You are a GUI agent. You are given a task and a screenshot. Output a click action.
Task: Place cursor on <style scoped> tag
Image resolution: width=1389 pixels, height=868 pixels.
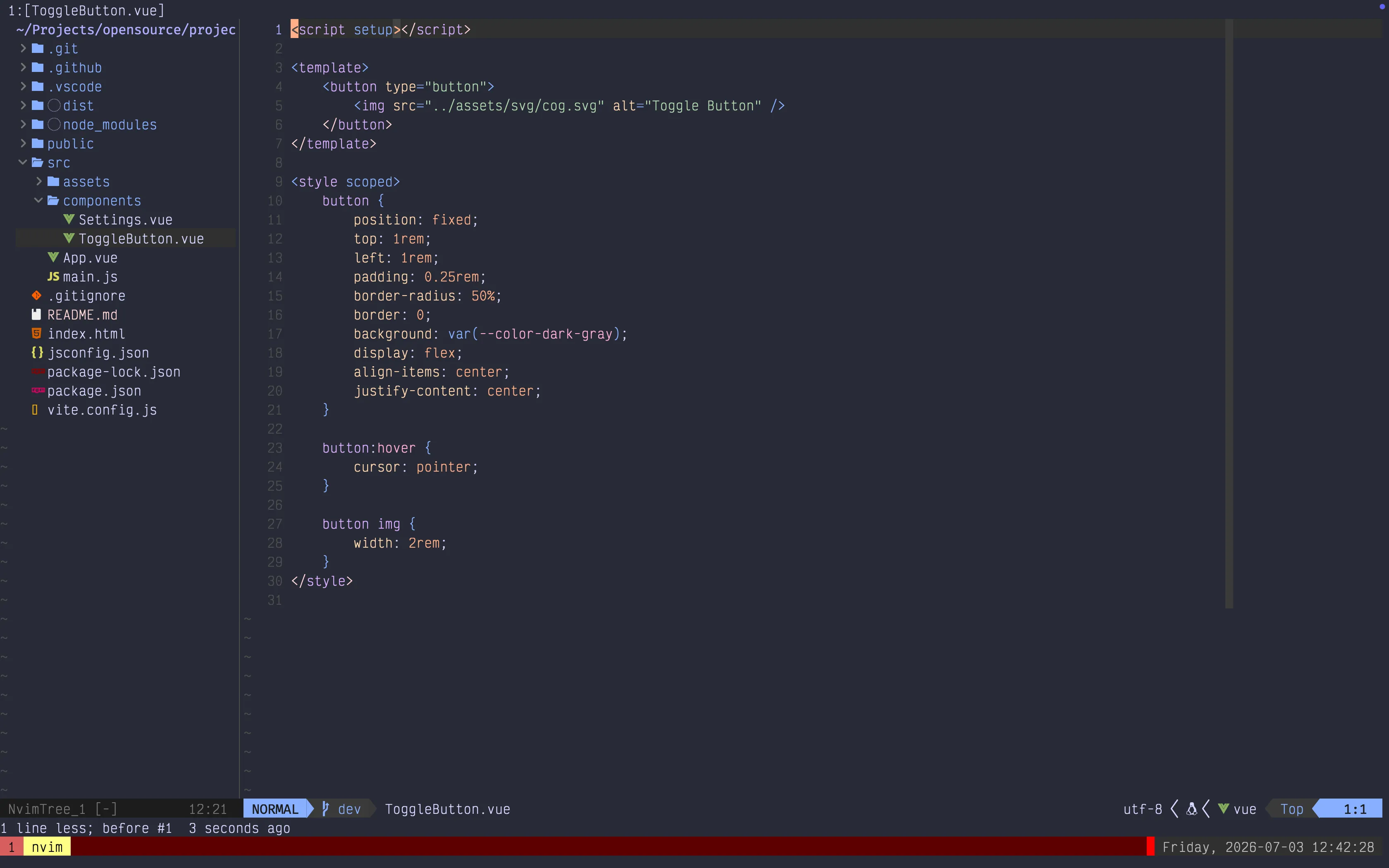click(x=346, y=181)
